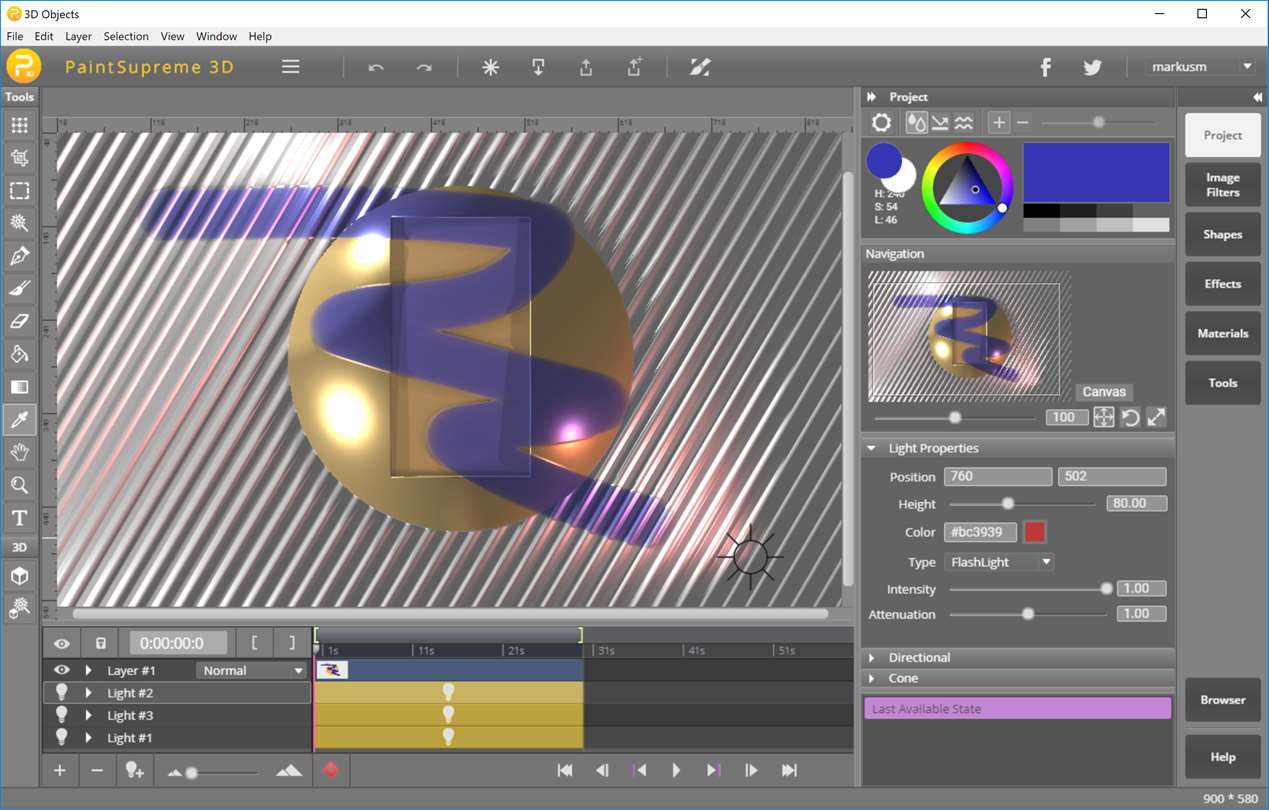Viewport: 1269px width, 810px height.
Task: Open the Twitter share icon
Action: 1092,67
